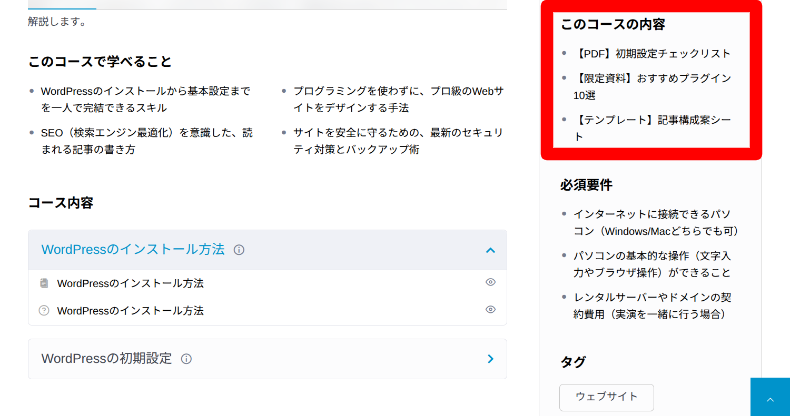Click 【PDF】初期設定チェックリスト item

point(651,54)
